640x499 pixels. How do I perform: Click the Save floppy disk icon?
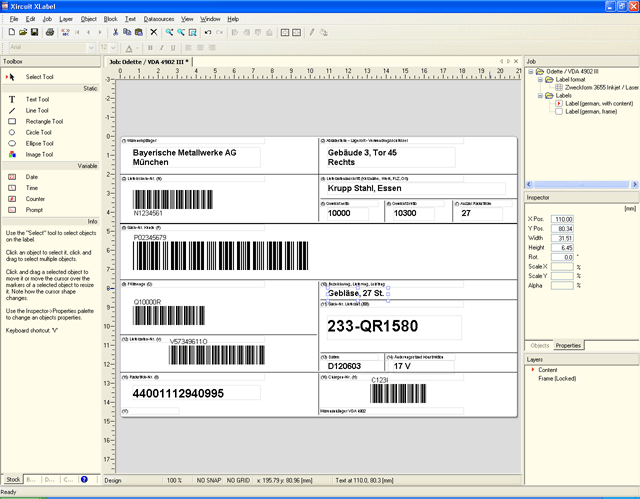click(x=34, y=32)
